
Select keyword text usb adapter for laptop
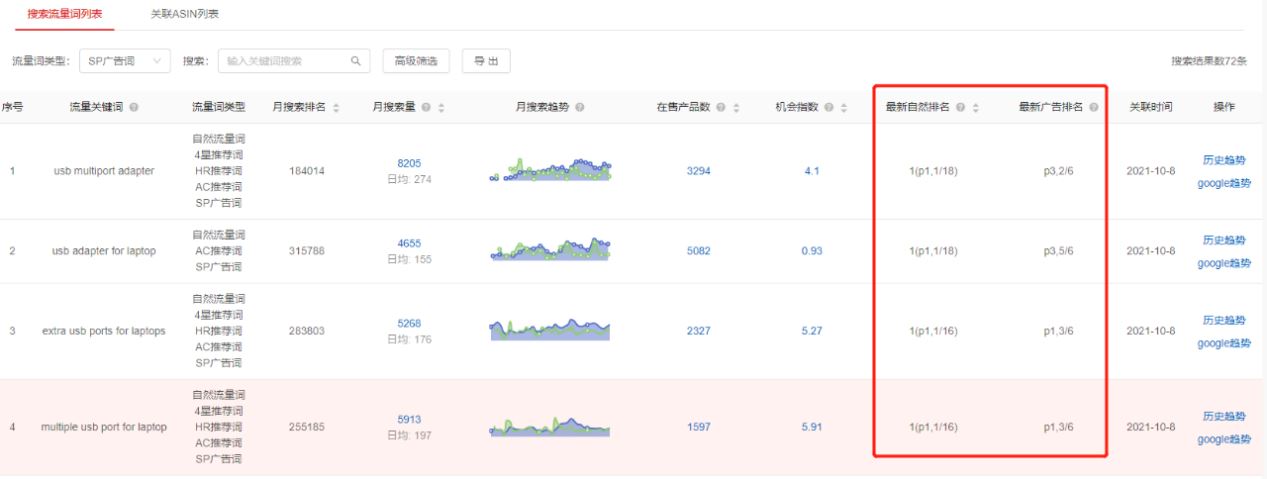pos(104,251)
